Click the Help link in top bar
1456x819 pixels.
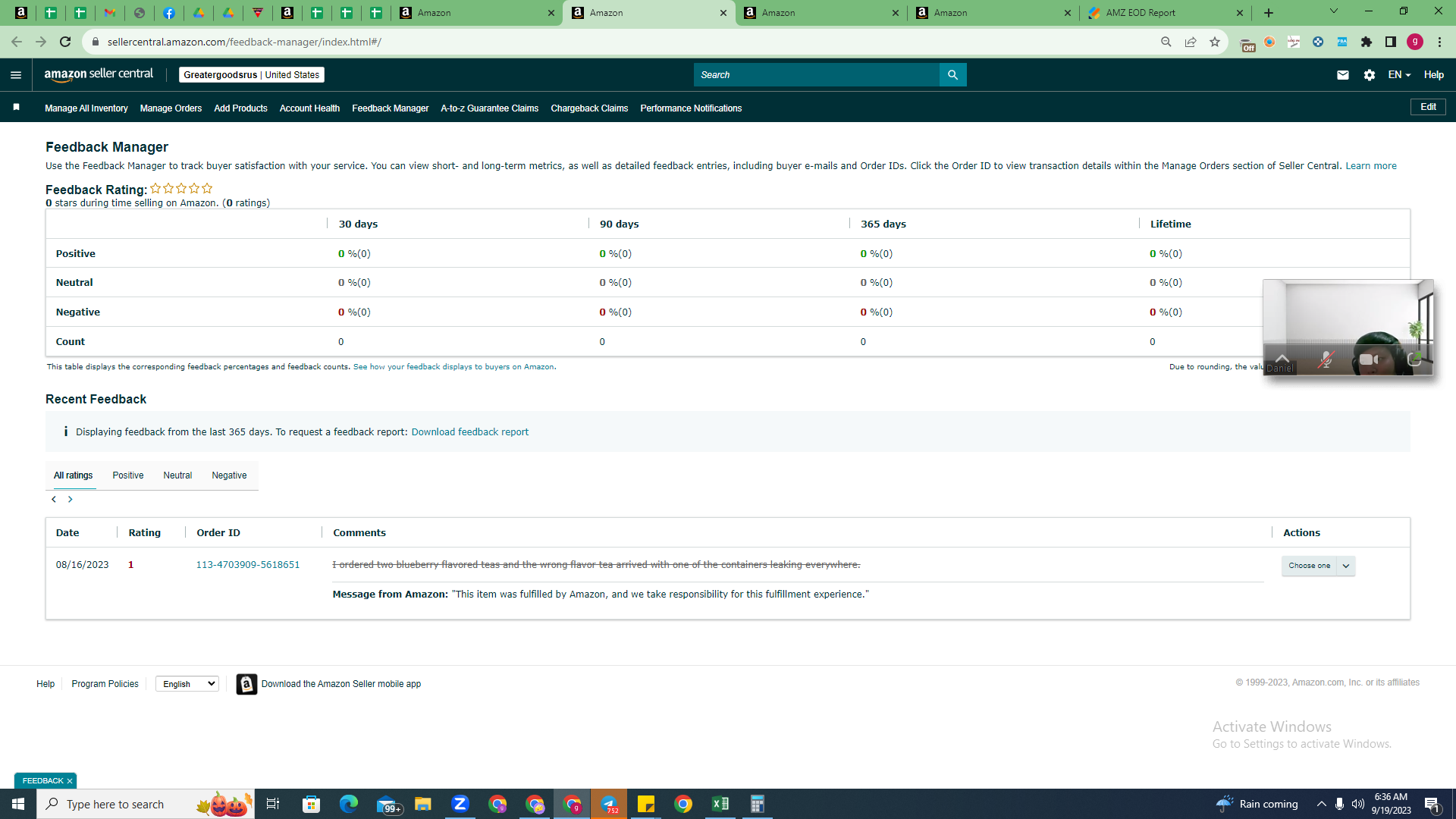pos(1433,75)
